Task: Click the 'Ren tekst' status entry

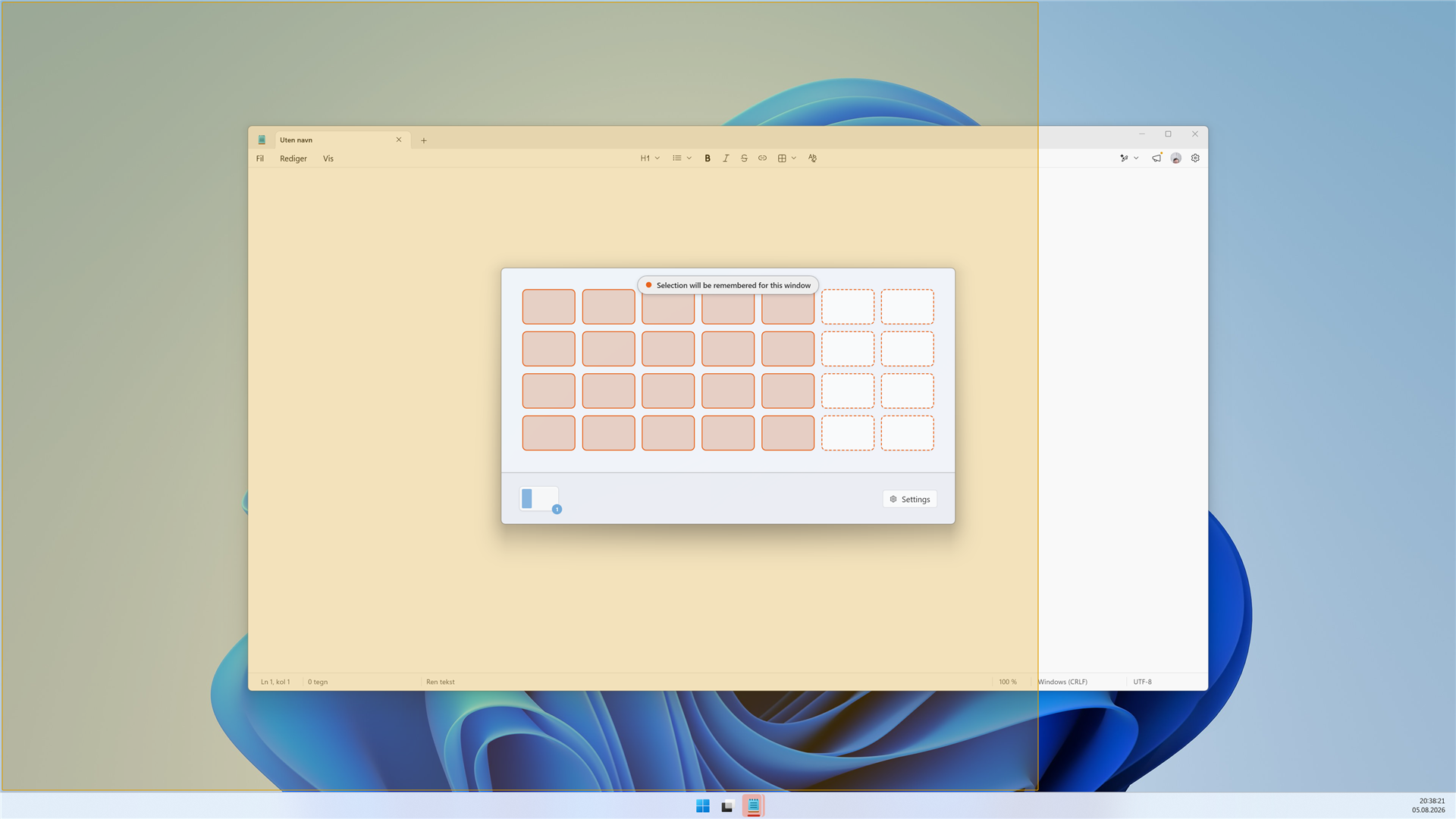Action: pyautogui.click(x=441, y=682)
